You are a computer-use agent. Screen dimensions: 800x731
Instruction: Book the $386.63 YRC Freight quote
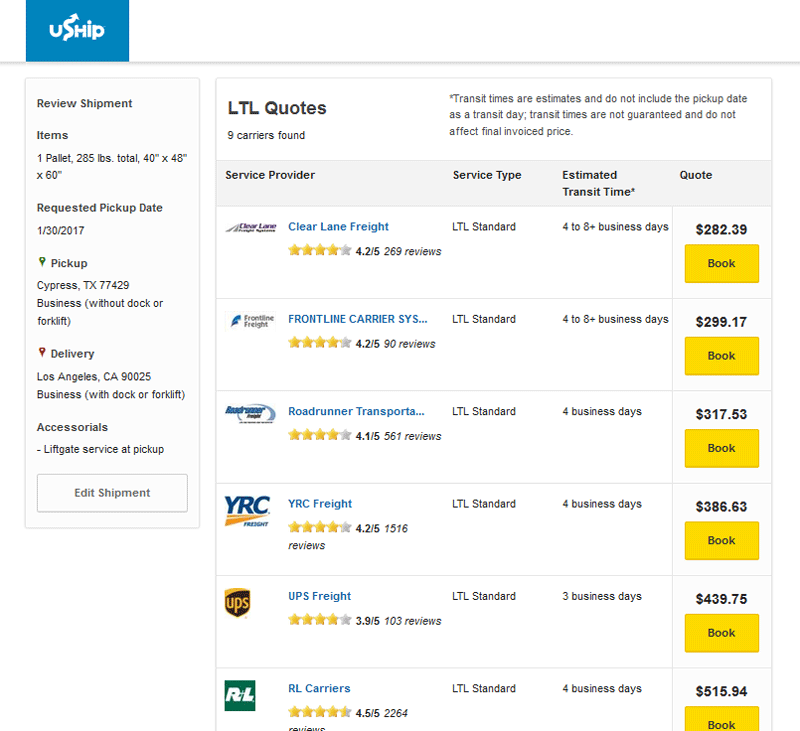(x=721, y=541)
